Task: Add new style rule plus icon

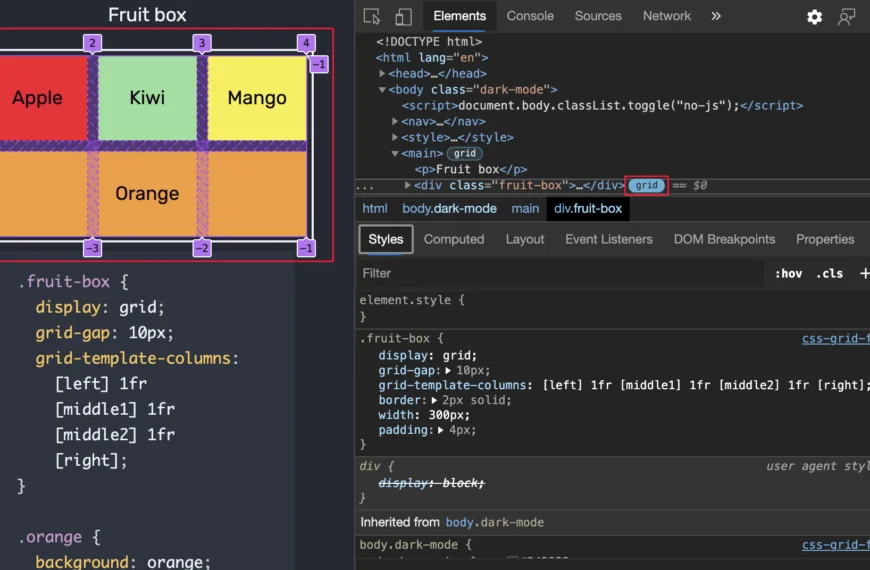Action: [x=864, y=273]
